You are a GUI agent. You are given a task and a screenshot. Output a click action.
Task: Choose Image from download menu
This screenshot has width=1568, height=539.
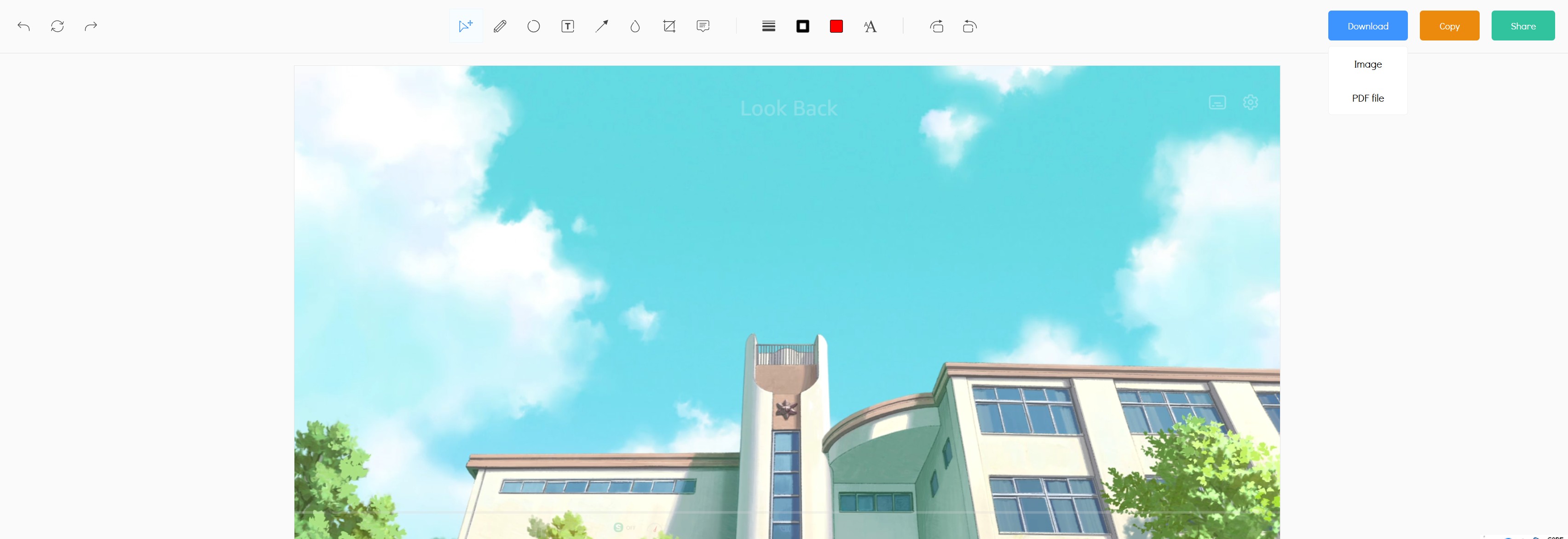(x=1368, y=64)
